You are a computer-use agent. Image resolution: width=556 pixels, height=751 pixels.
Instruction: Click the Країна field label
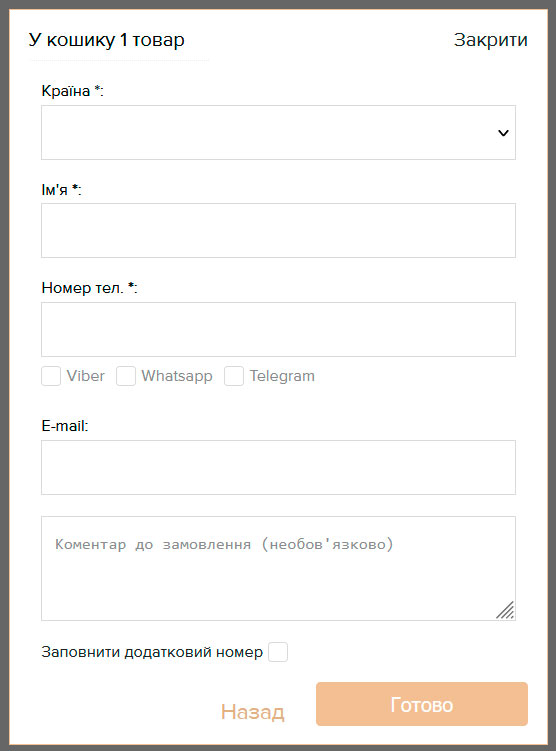point(72,91)
